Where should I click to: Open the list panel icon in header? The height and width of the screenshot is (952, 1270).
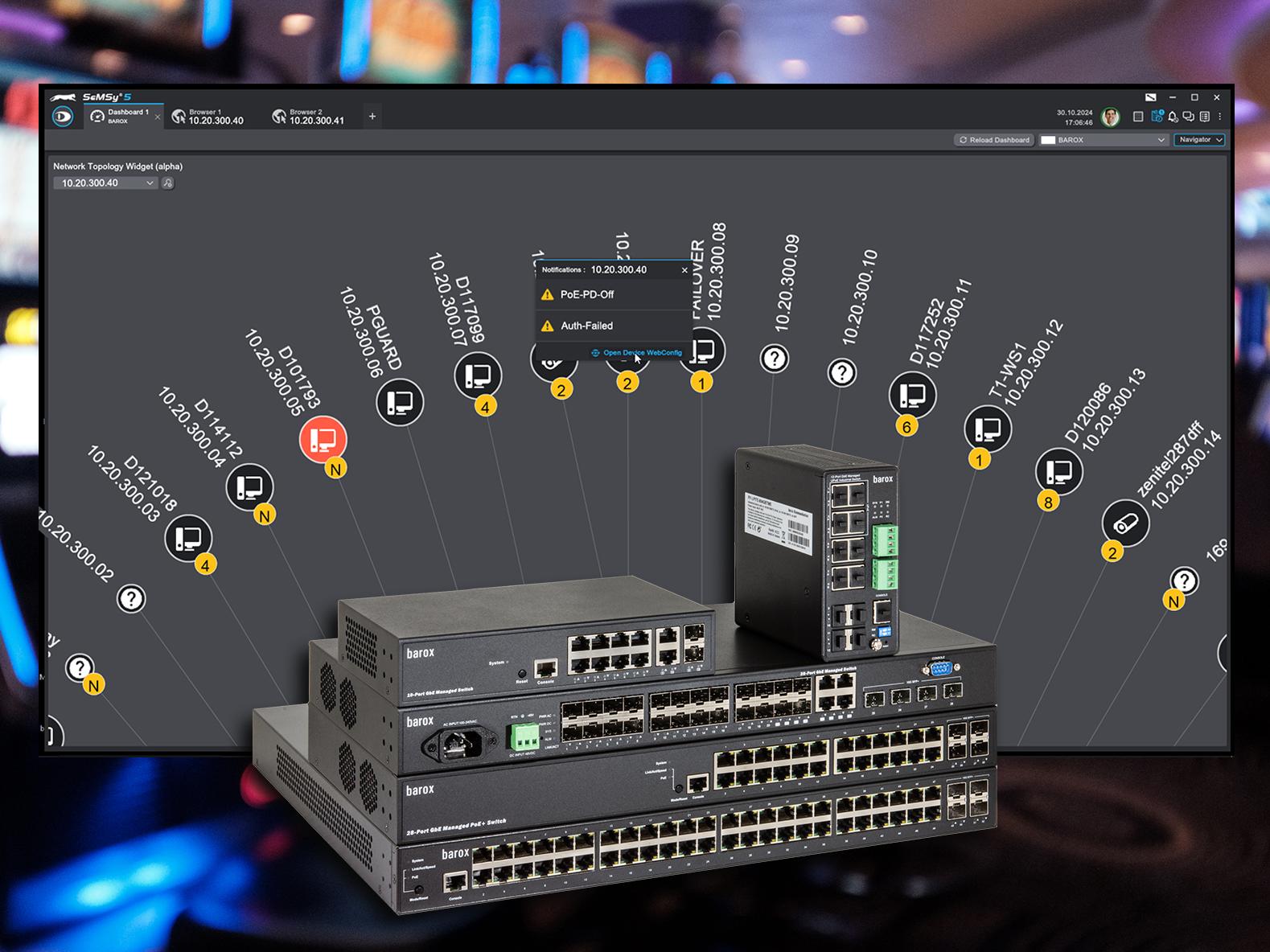(x=1204, y=117)
